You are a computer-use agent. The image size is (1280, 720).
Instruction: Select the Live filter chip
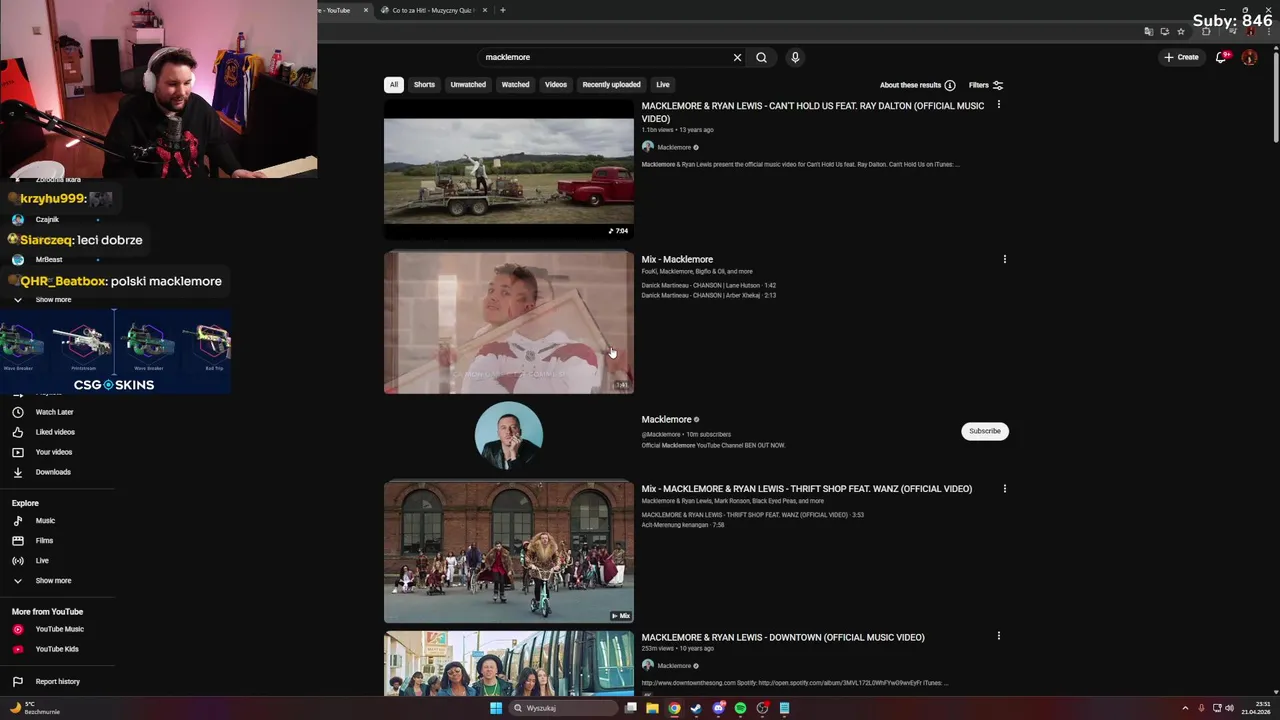(x=663, y=85)
